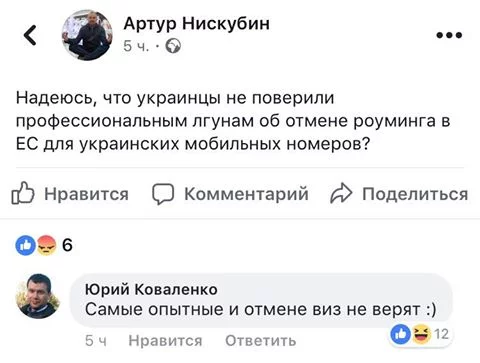Go back with the left arrow
Screen dimensions: 480x363
pos(30,35)
